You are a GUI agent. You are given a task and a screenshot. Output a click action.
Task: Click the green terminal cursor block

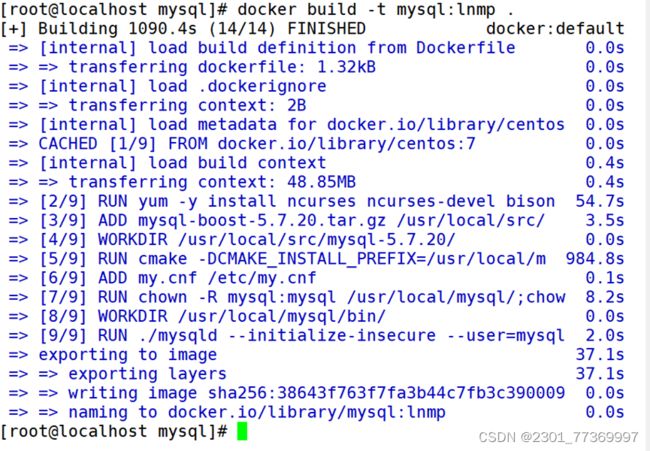(x=242, y=431)
